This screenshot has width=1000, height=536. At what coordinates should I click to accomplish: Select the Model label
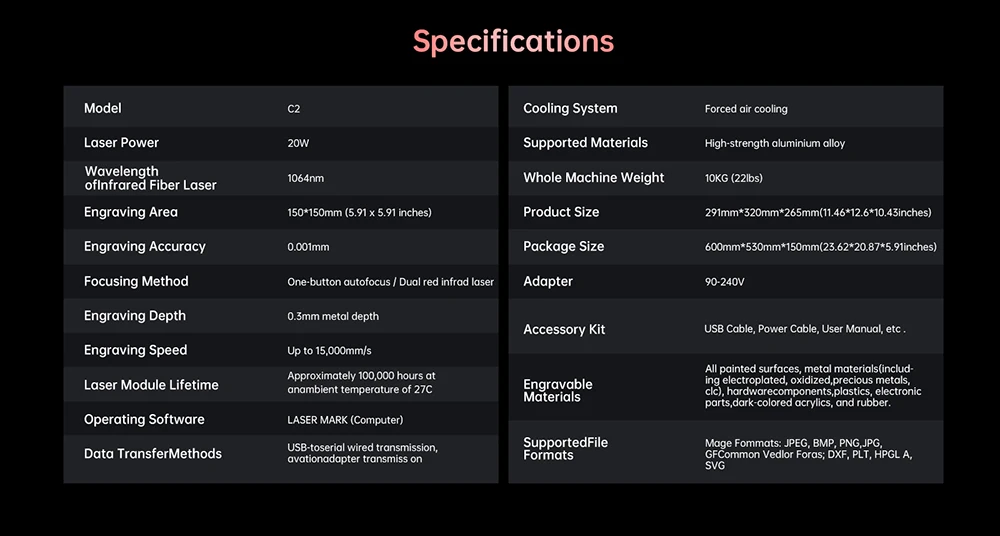point(103,108)
